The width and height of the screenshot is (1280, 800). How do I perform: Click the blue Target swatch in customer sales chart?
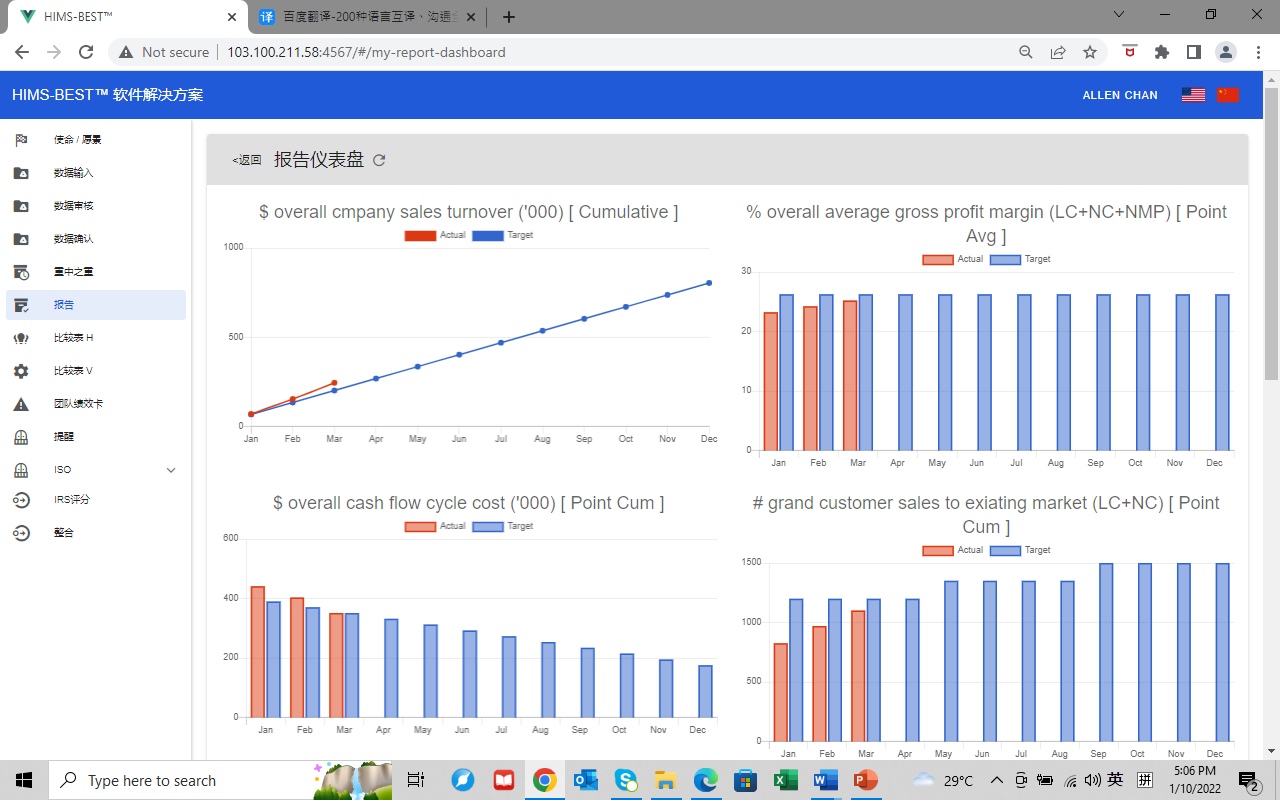pos(1005,551)
